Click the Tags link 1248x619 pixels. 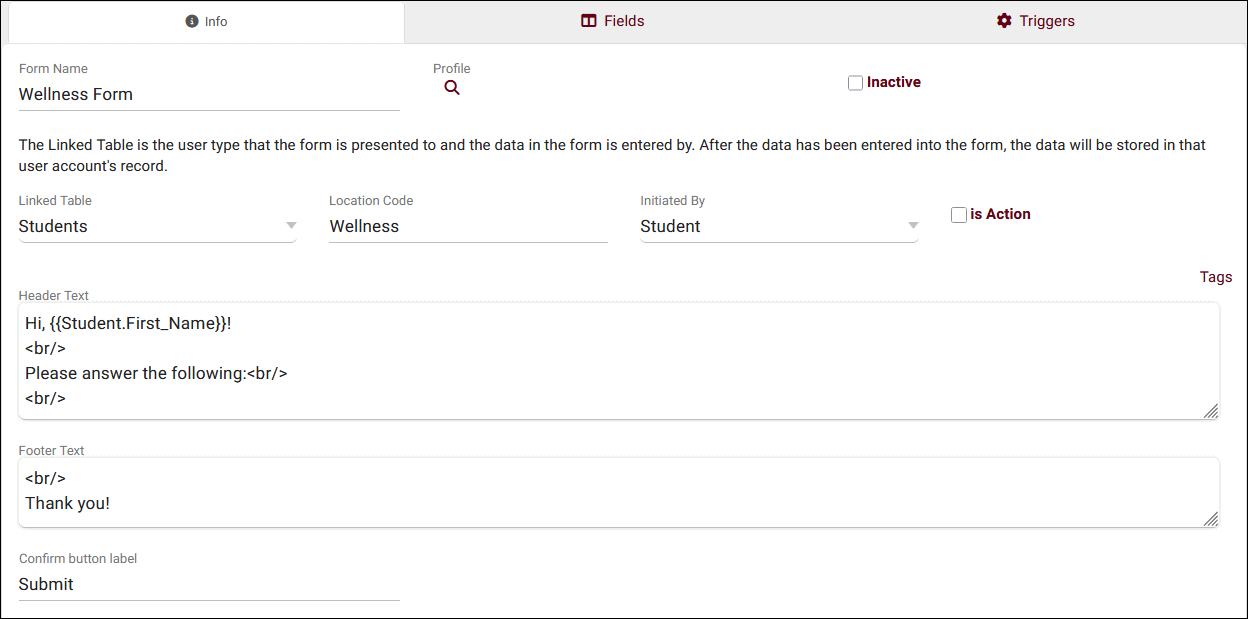pos(1216,277)
